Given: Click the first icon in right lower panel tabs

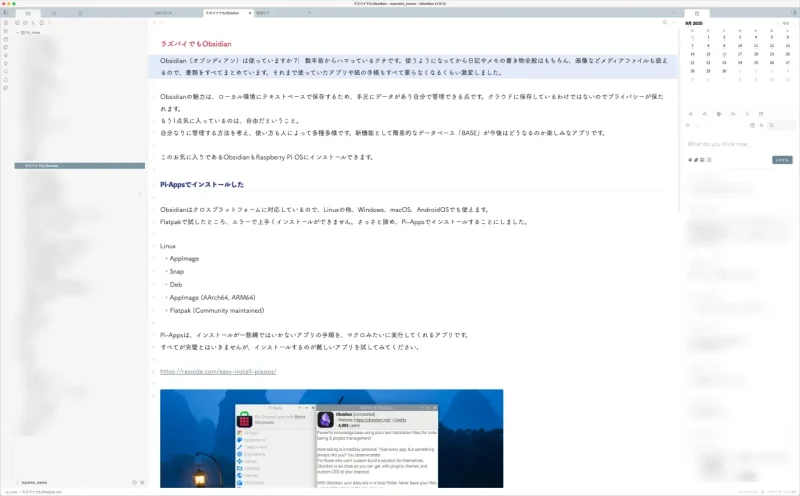Looking at the screenshot, I should pyautogui.click(x=691, y=114).
